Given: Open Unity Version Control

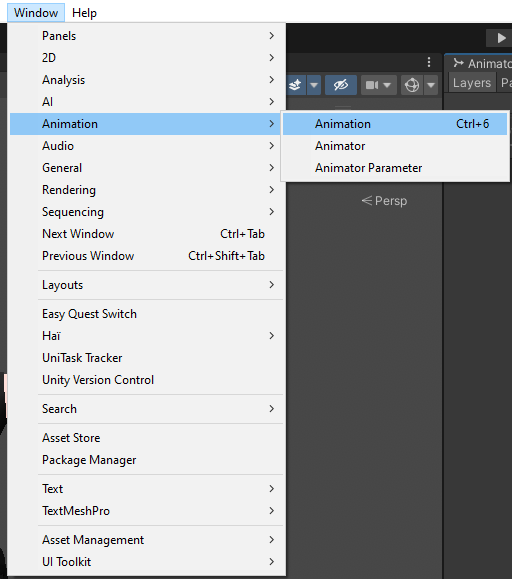Looking at the screenshot, I should tap(148, 380).
